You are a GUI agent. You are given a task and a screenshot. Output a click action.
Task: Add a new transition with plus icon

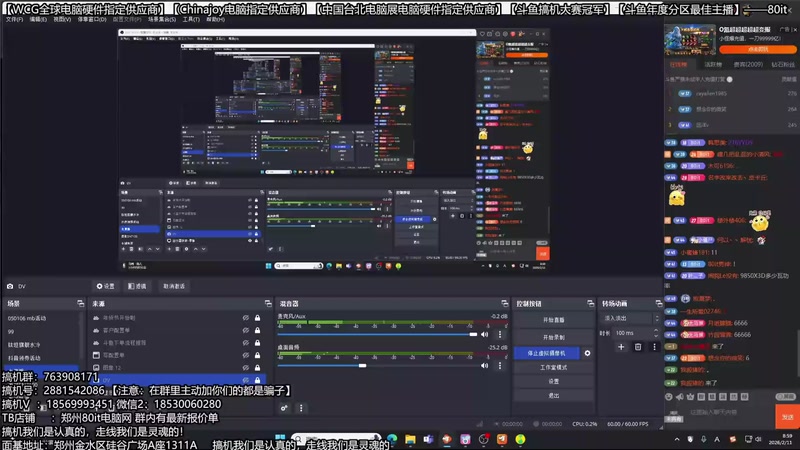(x=621, y=347)
